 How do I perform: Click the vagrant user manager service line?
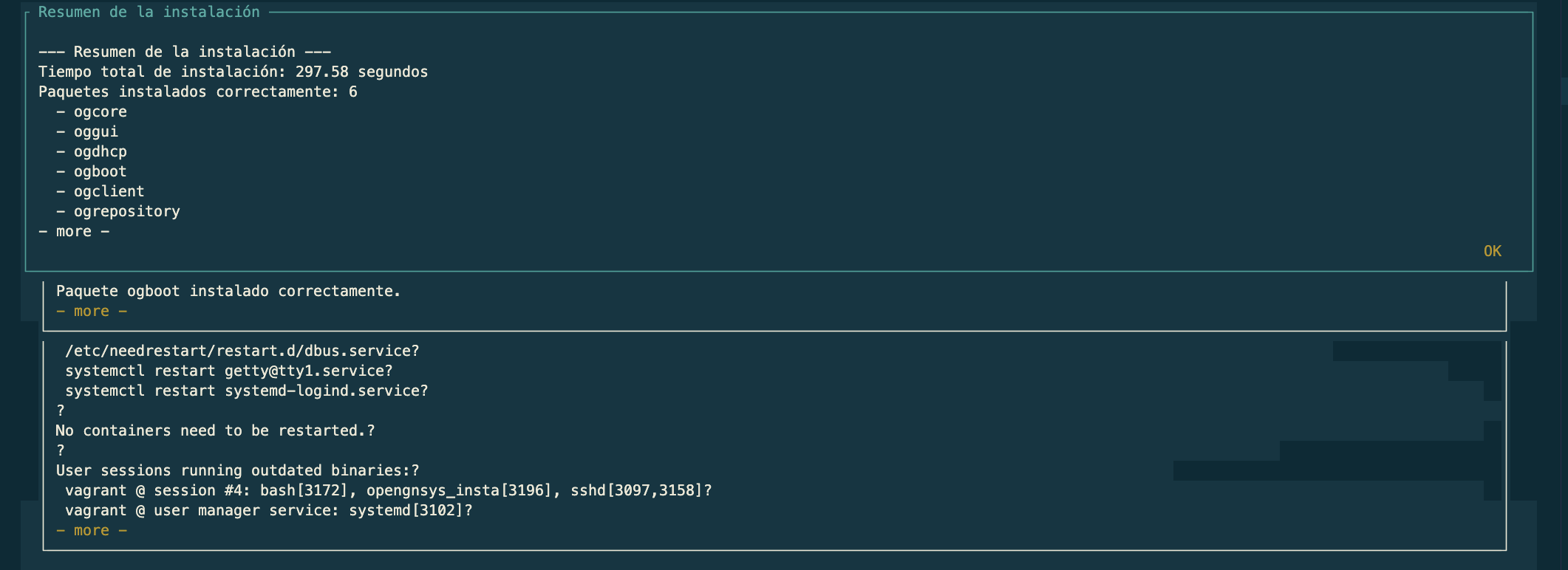tap(268, 511)
